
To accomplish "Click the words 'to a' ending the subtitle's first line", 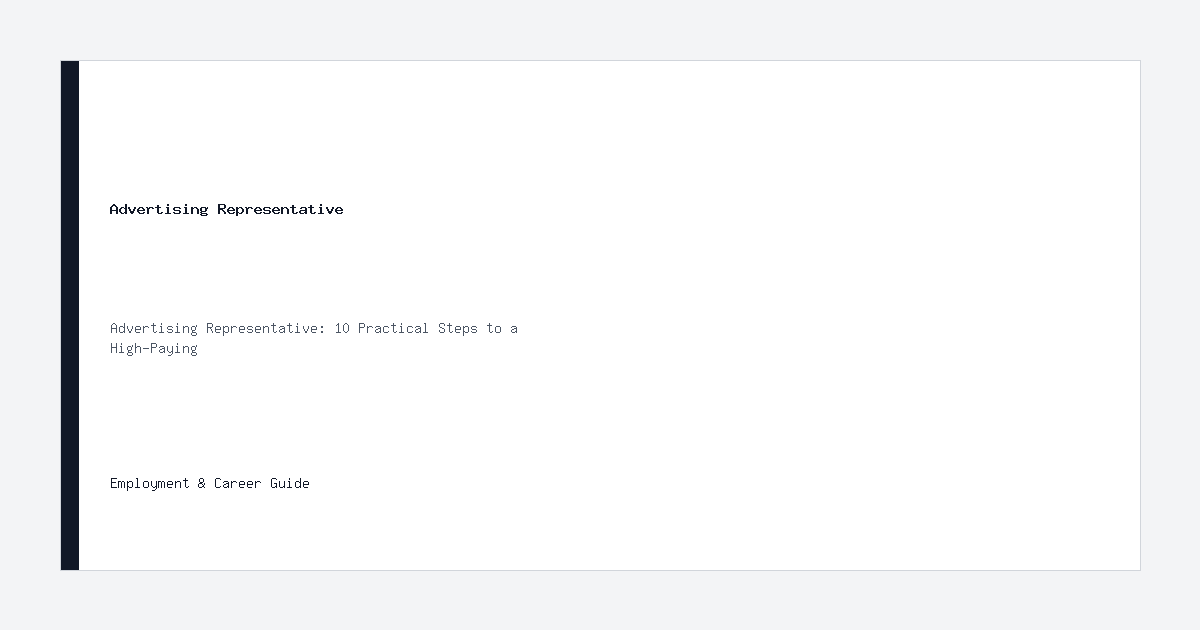I will coord(502,328).
